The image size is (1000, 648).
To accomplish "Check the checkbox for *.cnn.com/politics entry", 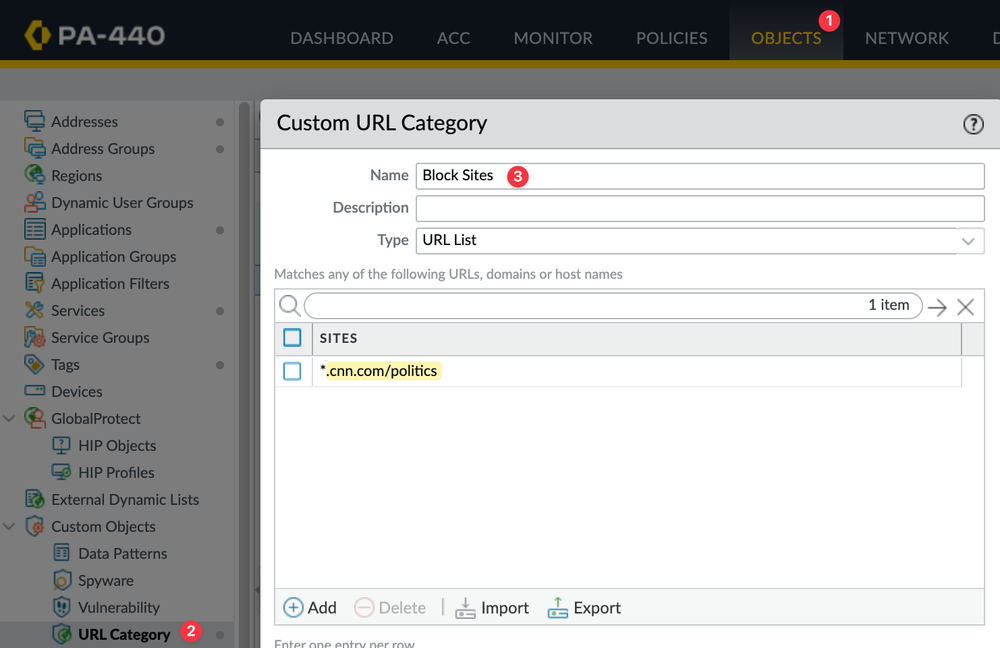I will [x=293, y=370].
